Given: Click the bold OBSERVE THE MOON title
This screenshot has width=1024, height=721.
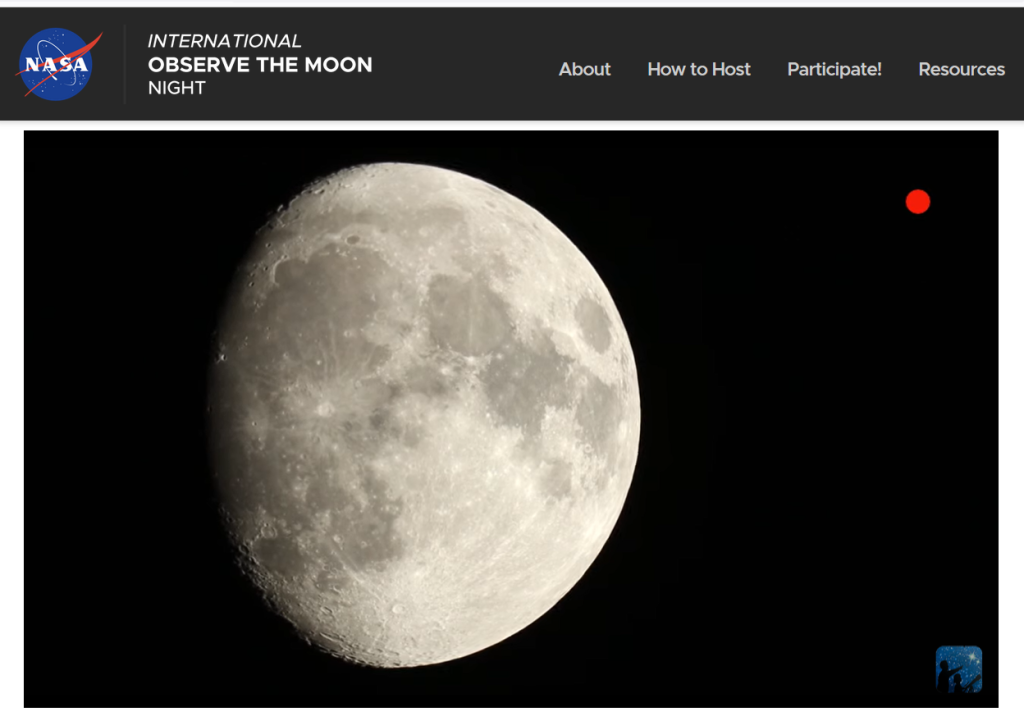Looking at the screenshot, I should click(260, 65).
